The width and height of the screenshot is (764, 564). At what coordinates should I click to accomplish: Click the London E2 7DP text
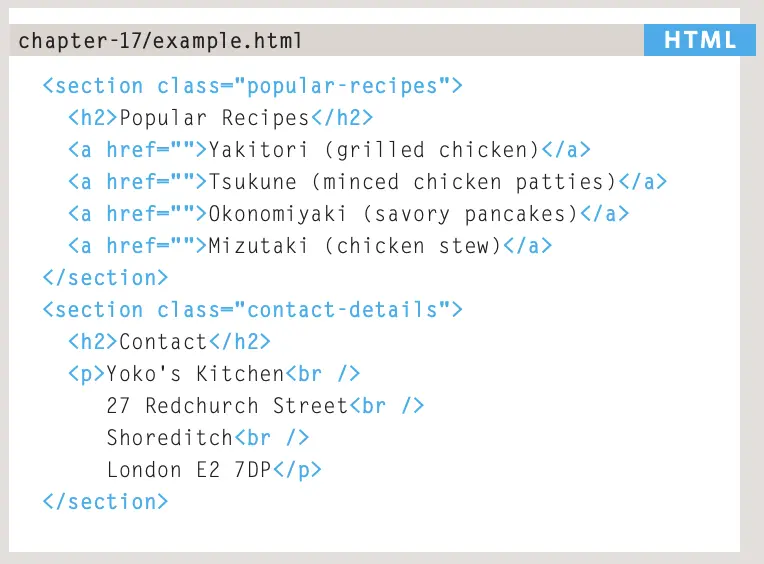[189, 470]
